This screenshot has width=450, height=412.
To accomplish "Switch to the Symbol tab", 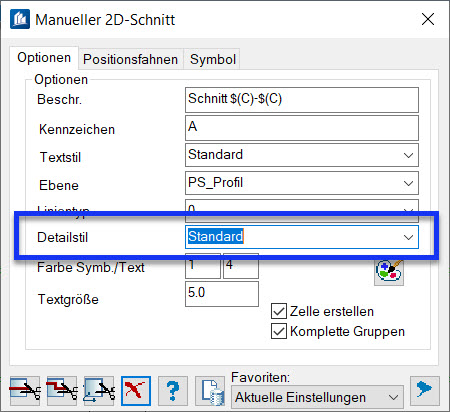I will tap(213, 59).
